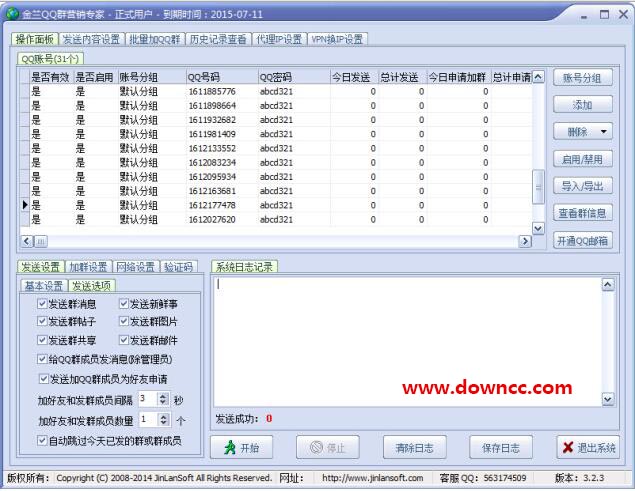Switch to 批量加QQ群 tab
Screen dimensions: 635x491
[x=155, y=39]
